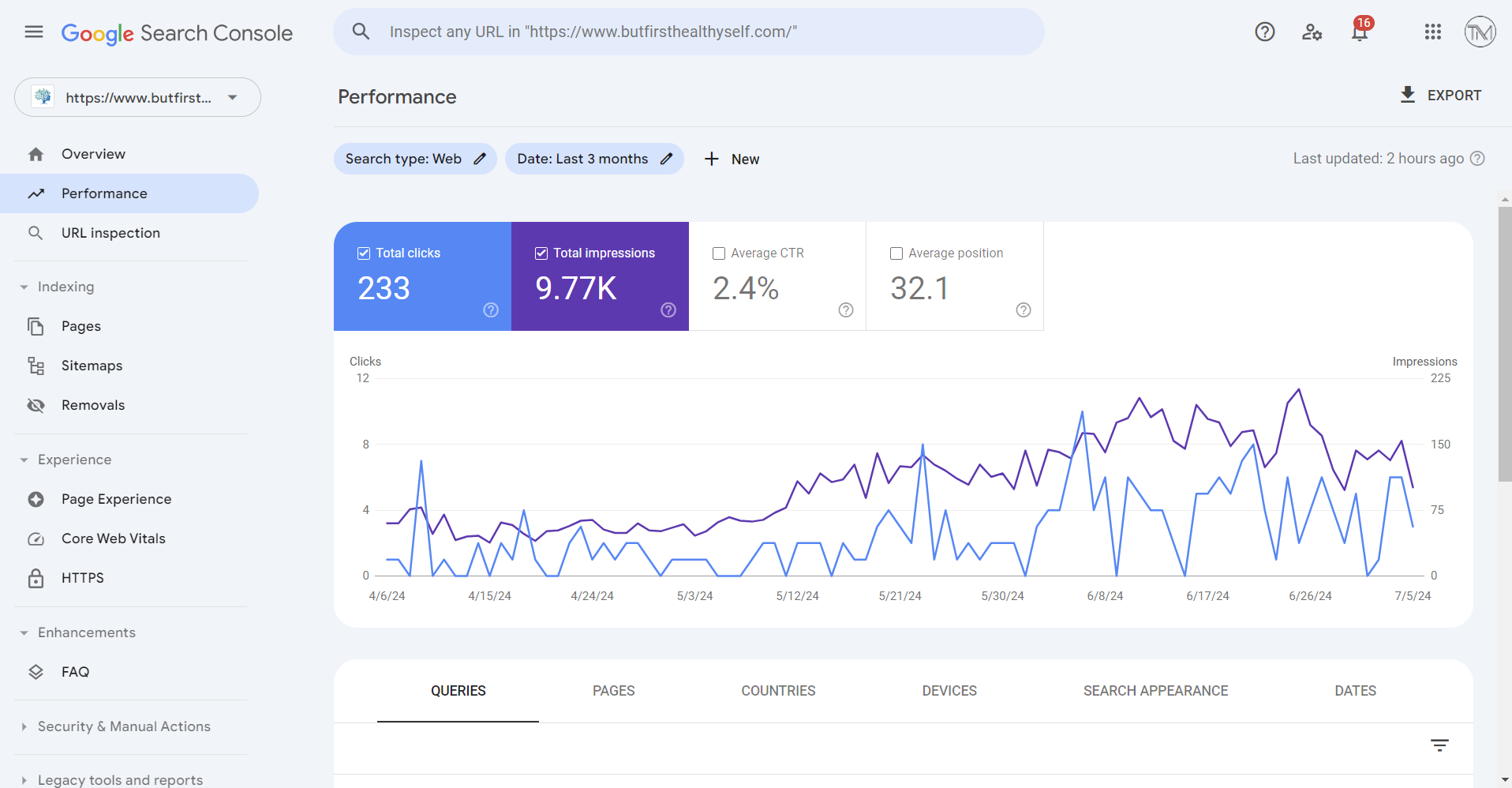The image size is (1512, 788).
Task: Click the HTTPS padlock icon
Action: click(36, 578)
